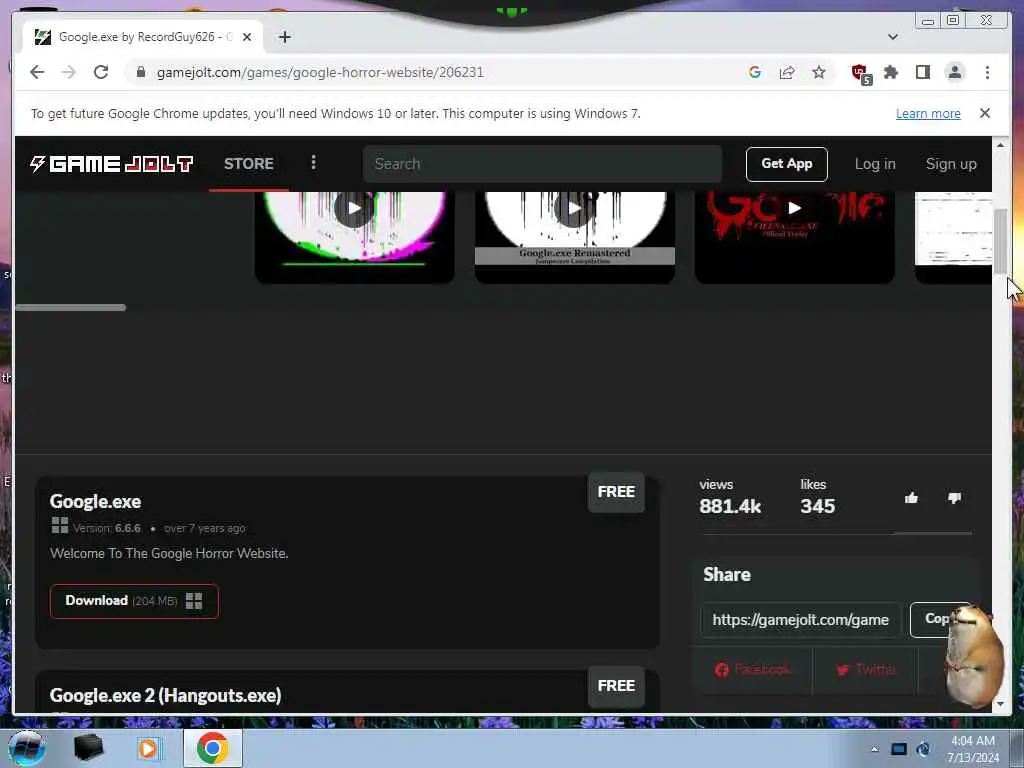
Task: Click Log in
Action: [875, 164]
